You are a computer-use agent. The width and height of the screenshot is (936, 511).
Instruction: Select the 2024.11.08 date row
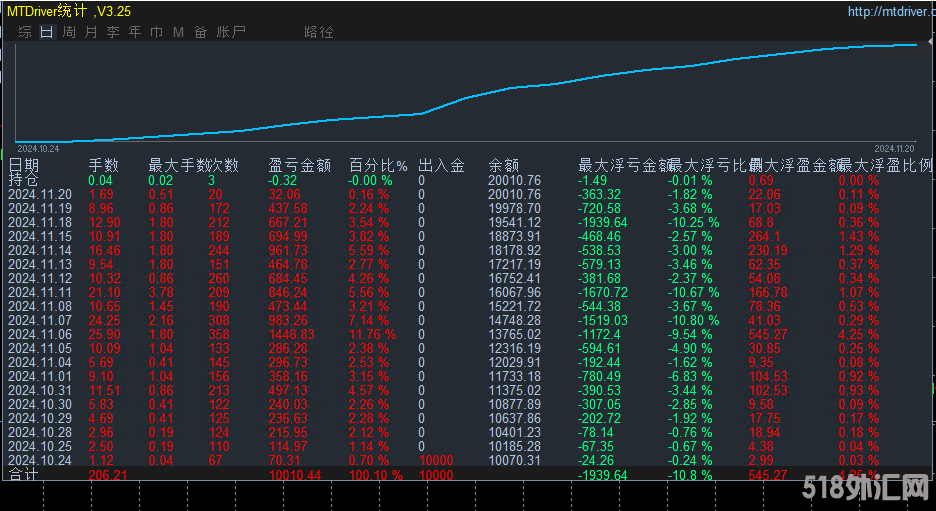(40, 306)
